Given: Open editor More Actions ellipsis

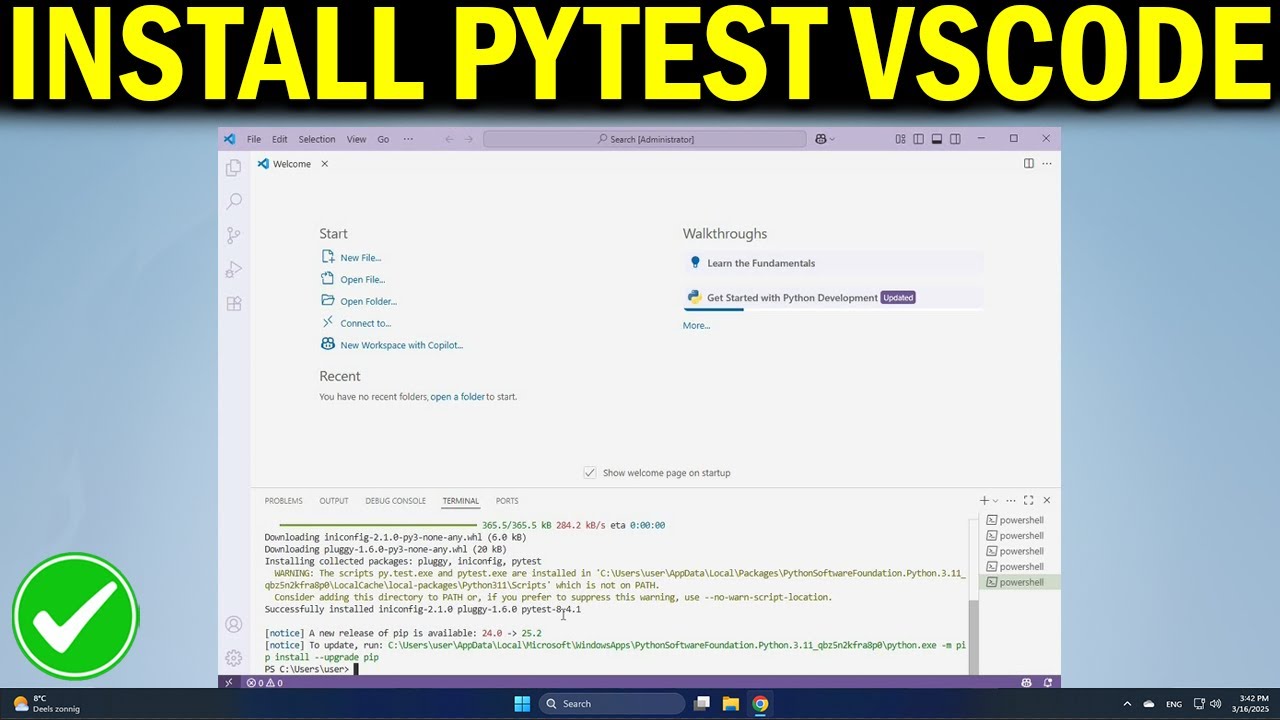Looking at the screenshot, I should [x=1047, y=163].
